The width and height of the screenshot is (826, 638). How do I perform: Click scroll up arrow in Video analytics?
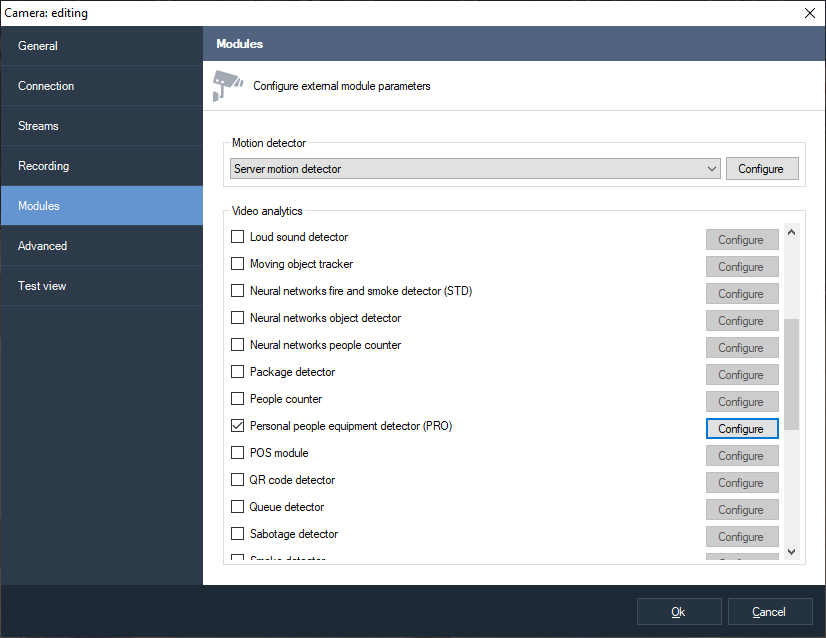click(x=791, y=233)
